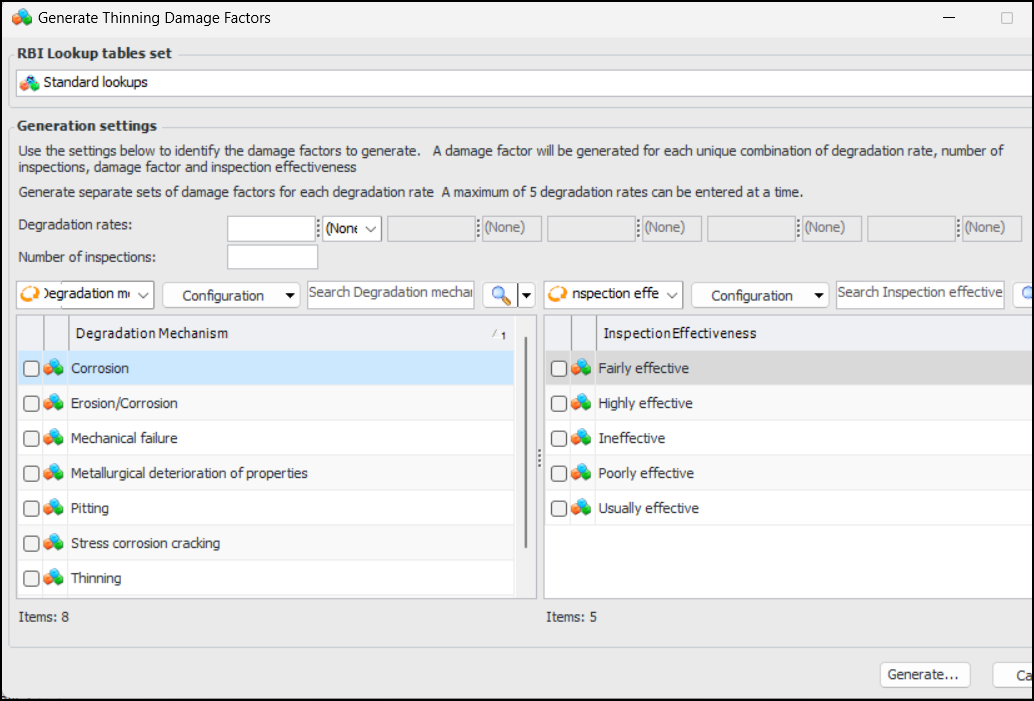The image size is (1034, 701).
Task: Open the first degradation rate units dropdown
Action: click(352, 228)
